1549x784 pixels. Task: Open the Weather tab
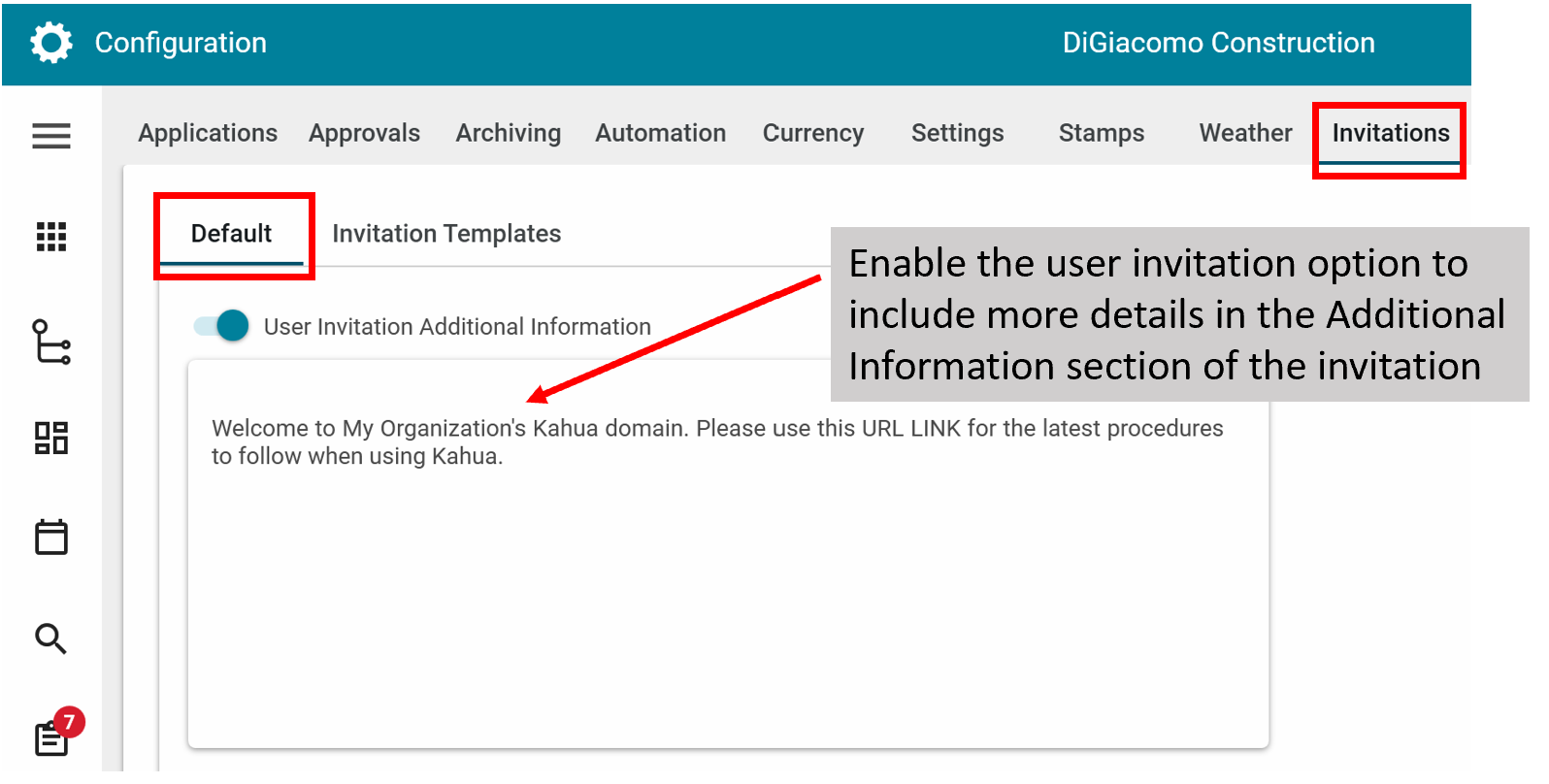click(1245, 133)
